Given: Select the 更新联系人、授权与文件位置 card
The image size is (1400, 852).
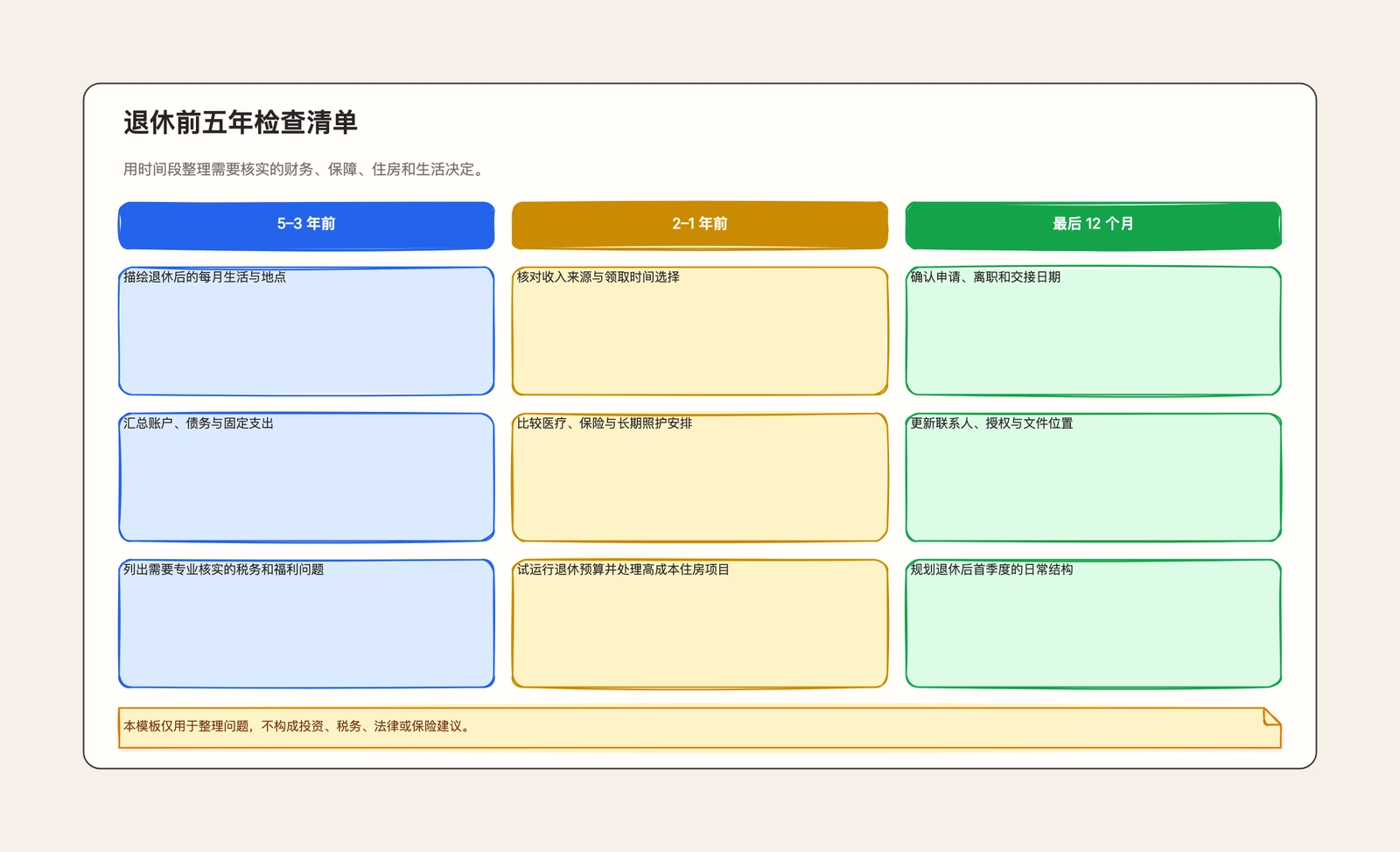Looking at the screenshot, I should (1094, 477).
